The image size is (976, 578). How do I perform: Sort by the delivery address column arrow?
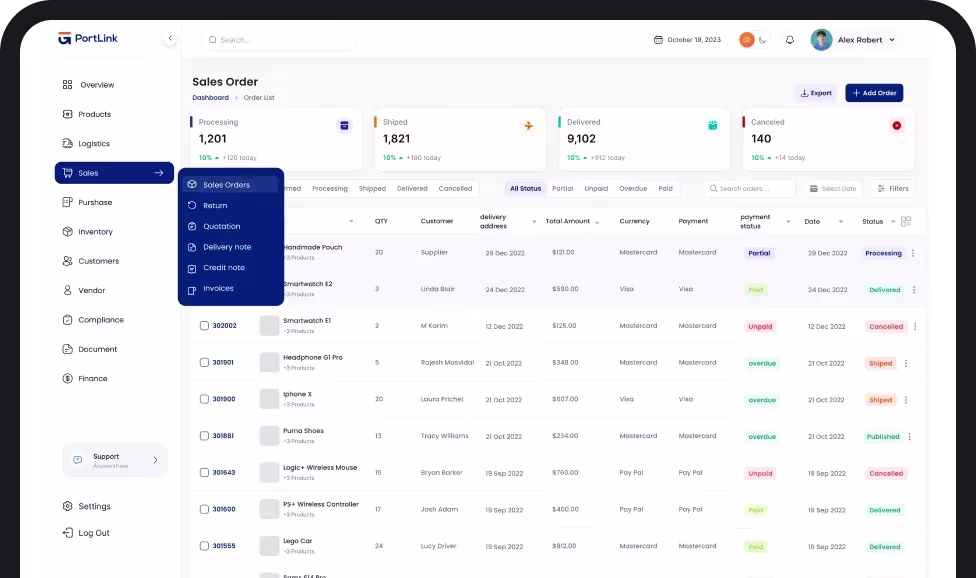[x=534, y=221]
